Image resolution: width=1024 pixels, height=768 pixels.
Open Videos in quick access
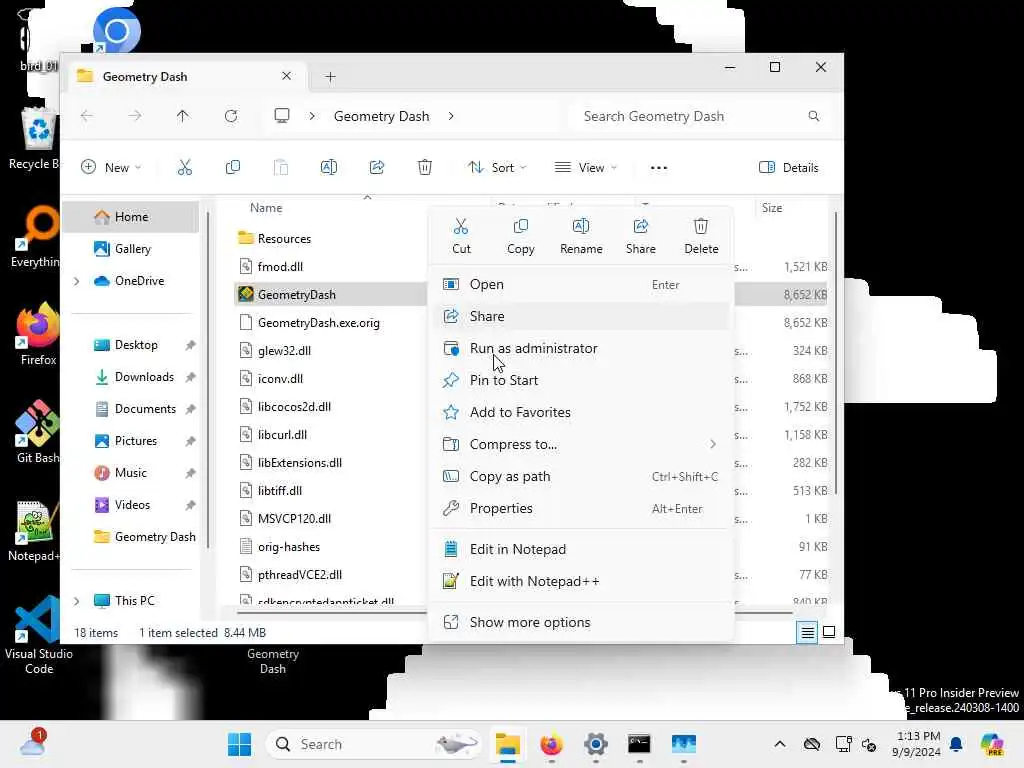(131, 505)
